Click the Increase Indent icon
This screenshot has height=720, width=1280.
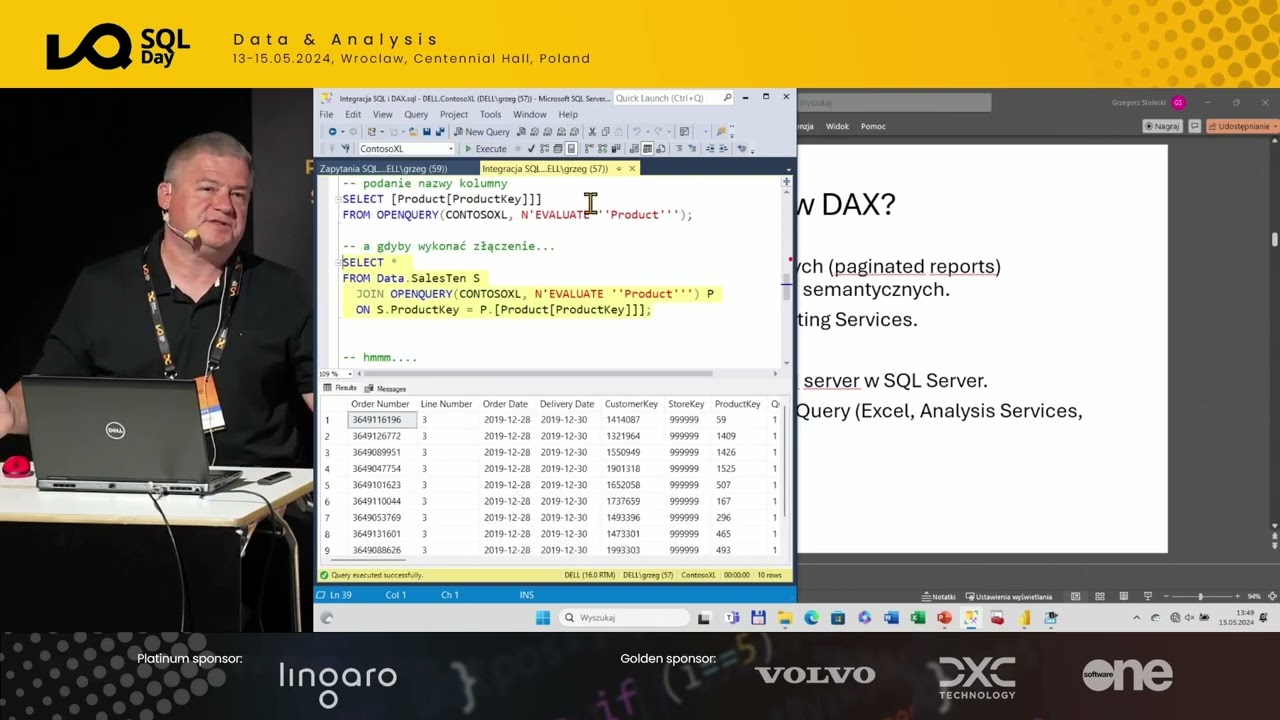click(723, 149)
